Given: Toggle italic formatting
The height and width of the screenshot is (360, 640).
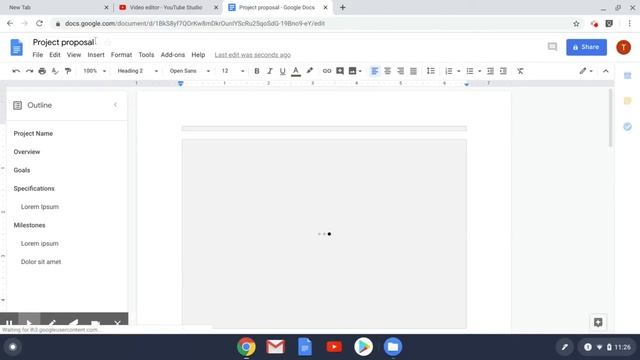Looking at the screenshot, I should tap(269, 71).
